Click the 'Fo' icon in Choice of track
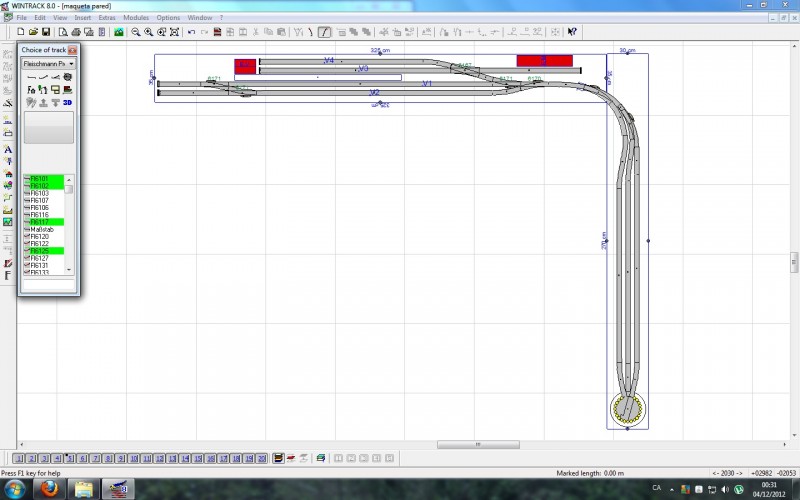Screen dimensions: 800x500 tap(31, 90)
